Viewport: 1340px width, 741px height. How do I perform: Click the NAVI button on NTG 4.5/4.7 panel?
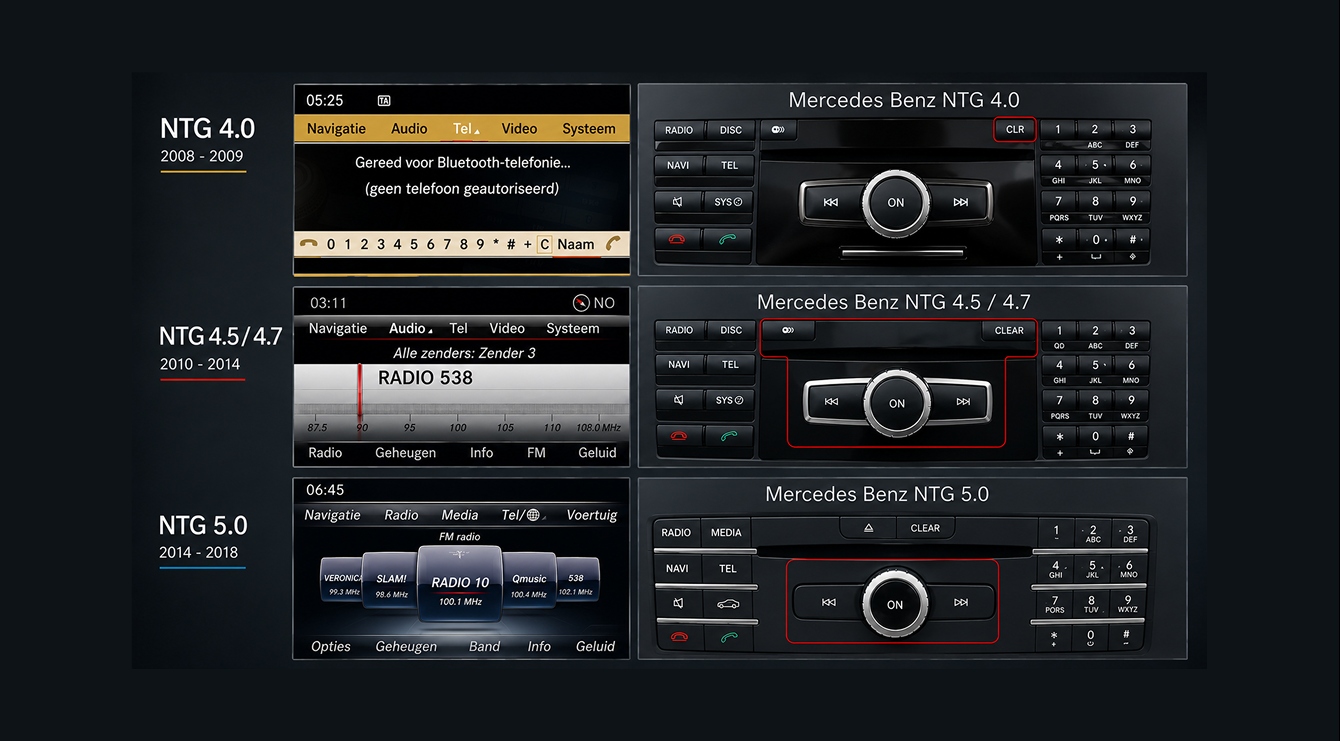679,365
